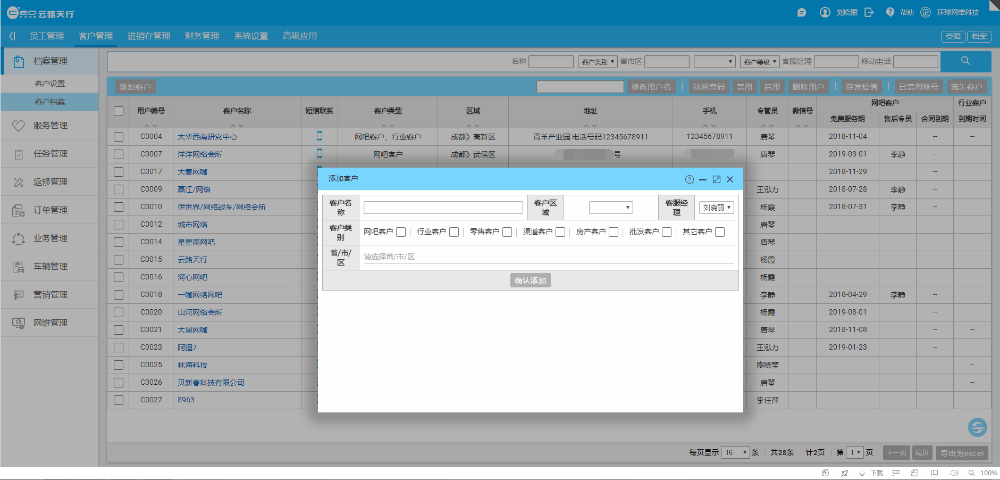
Task: Click the 删除用户 button
Action: click(x=809, y=87)
